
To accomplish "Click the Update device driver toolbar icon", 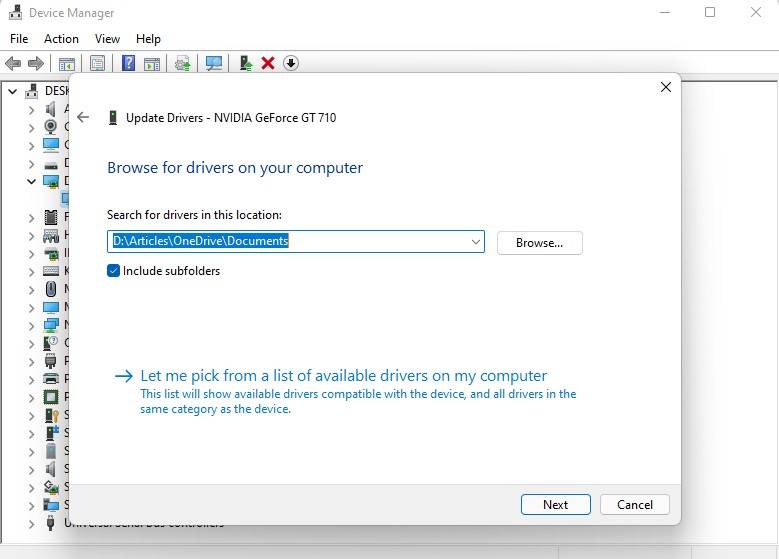I will pyautogui.click(x=245, y=63).
